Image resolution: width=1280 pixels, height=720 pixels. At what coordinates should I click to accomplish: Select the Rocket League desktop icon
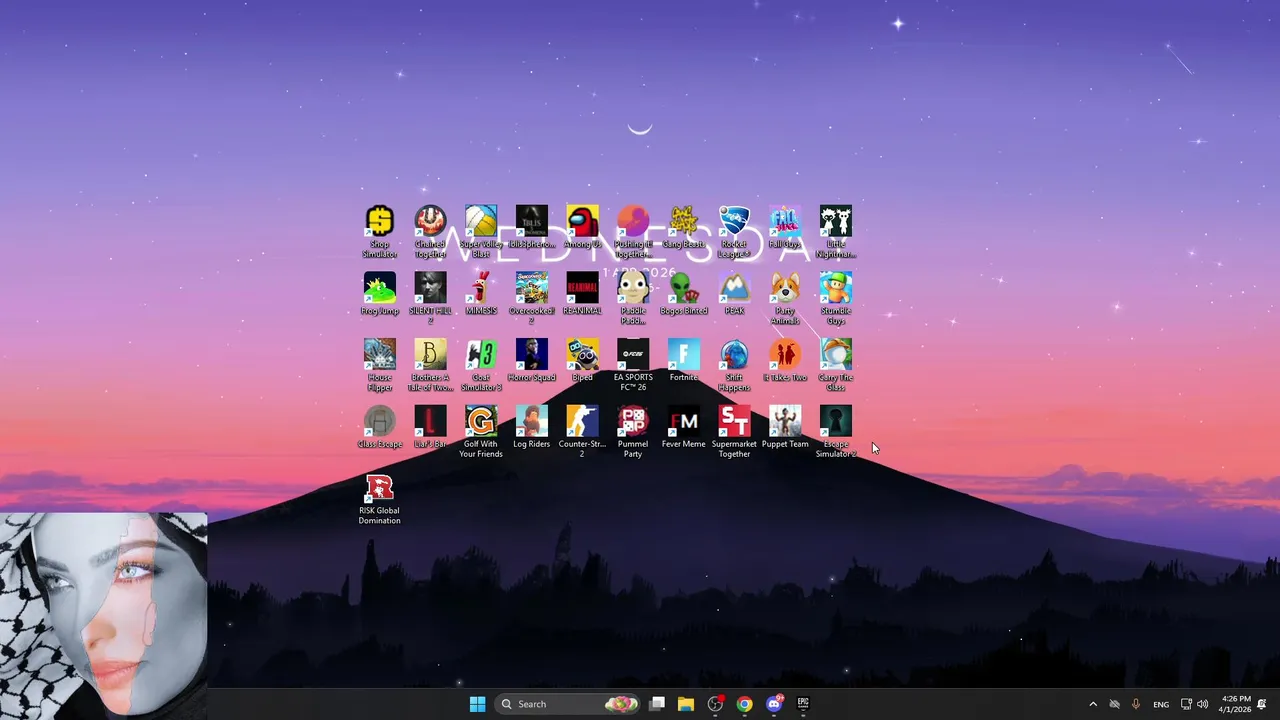tap(734, 222)
